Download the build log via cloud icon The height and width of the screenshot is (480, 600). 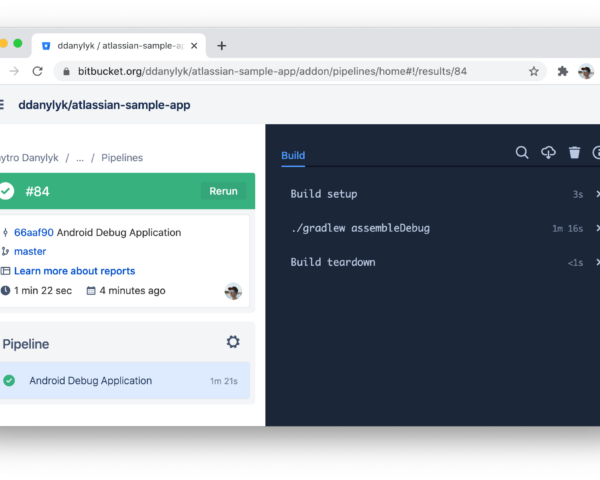click(548, 153)
